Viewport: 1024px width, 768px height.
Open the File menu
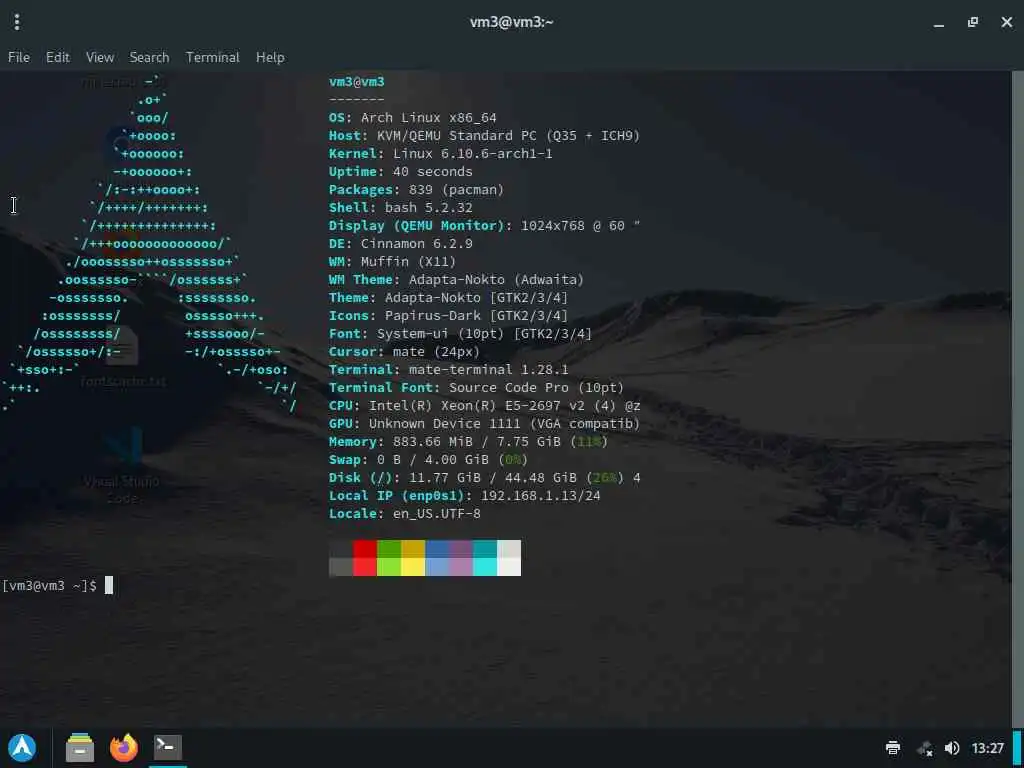(19, 57)
